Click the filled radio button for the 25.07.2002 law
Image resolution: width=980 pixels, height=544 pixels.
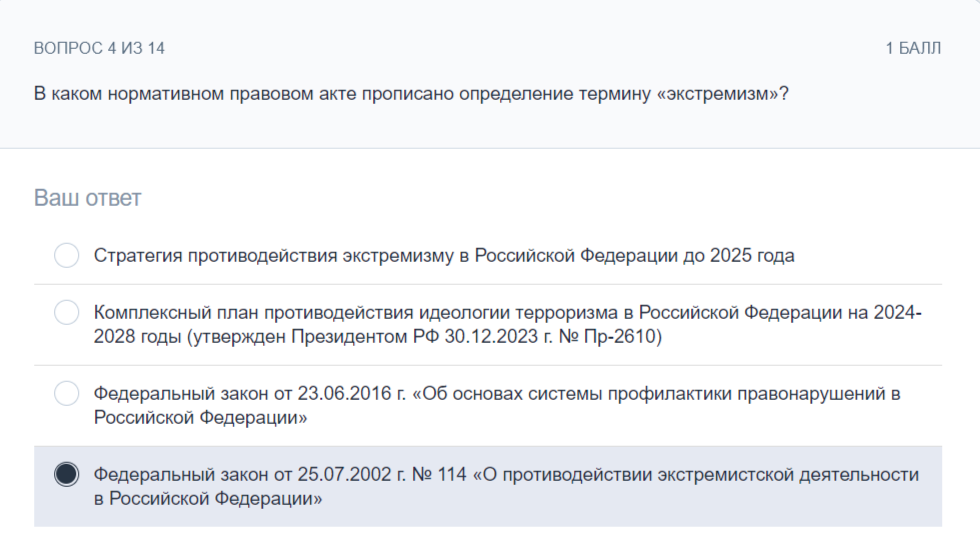(x=66, y=474)
